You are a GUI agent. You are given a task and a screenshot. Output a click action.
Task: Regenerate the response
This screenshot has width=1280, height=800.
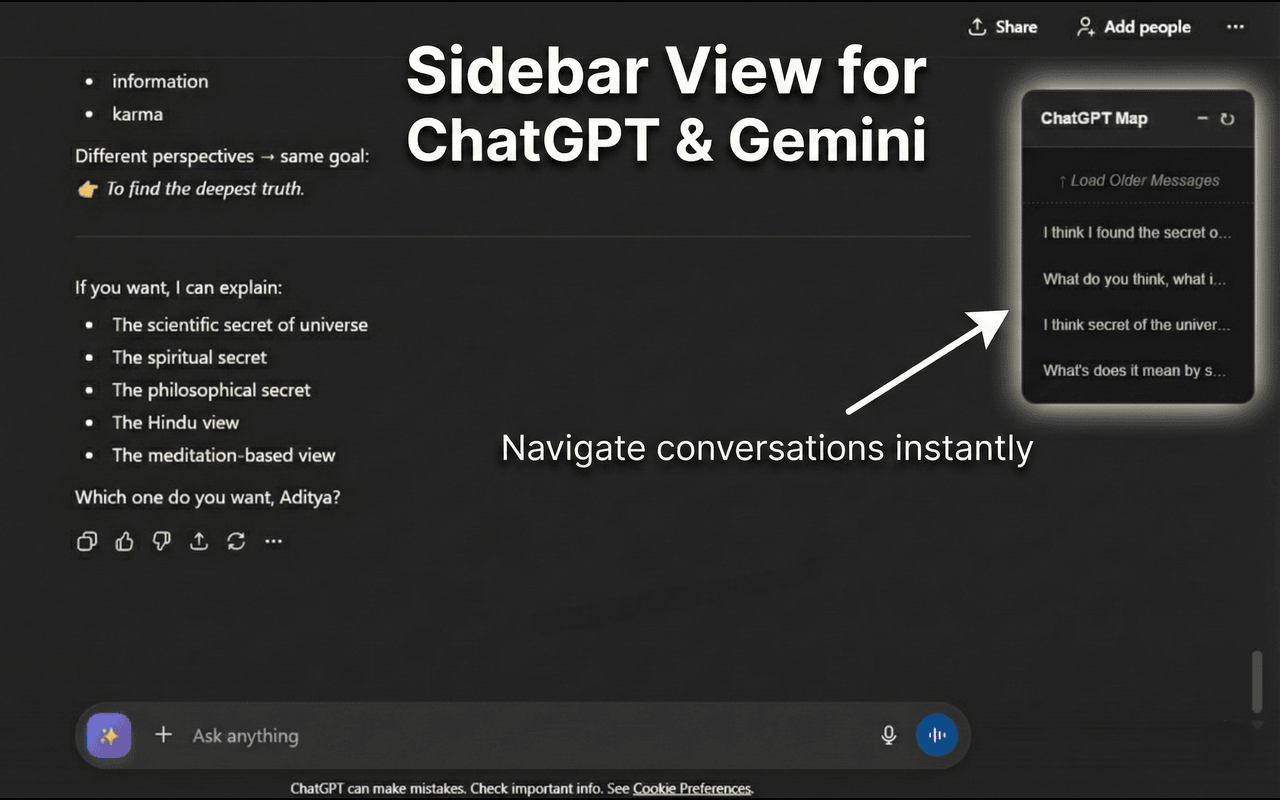click(x=236, y=541)
